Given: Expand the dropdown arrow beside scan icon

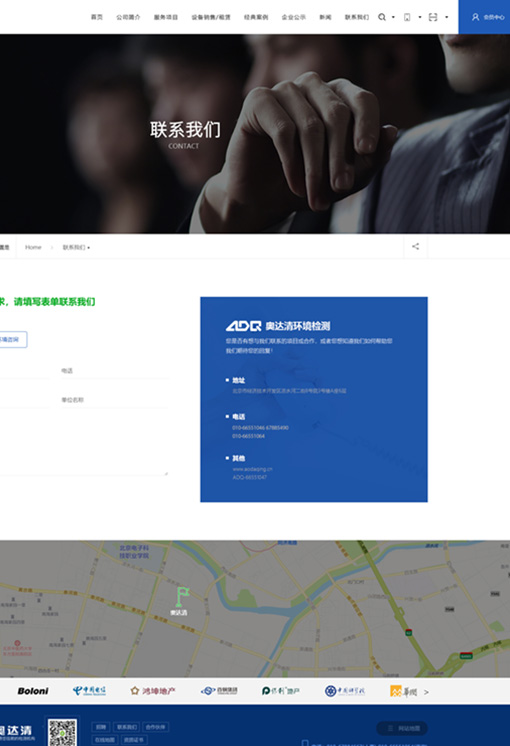Looking at the screenshot, I should [447, 17].
